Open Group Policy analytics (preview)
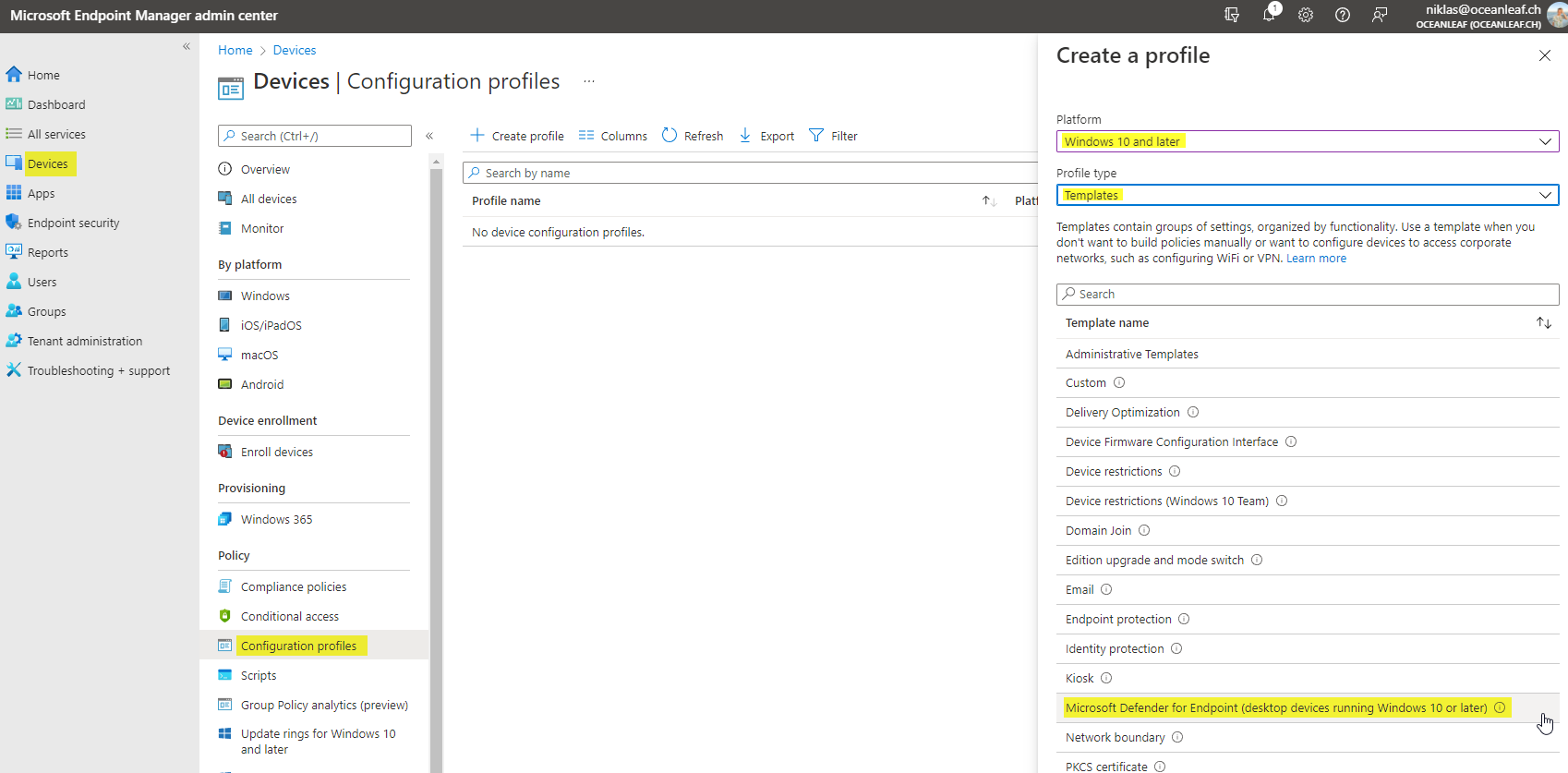The image size is (1568, 773). click(324, 705)
